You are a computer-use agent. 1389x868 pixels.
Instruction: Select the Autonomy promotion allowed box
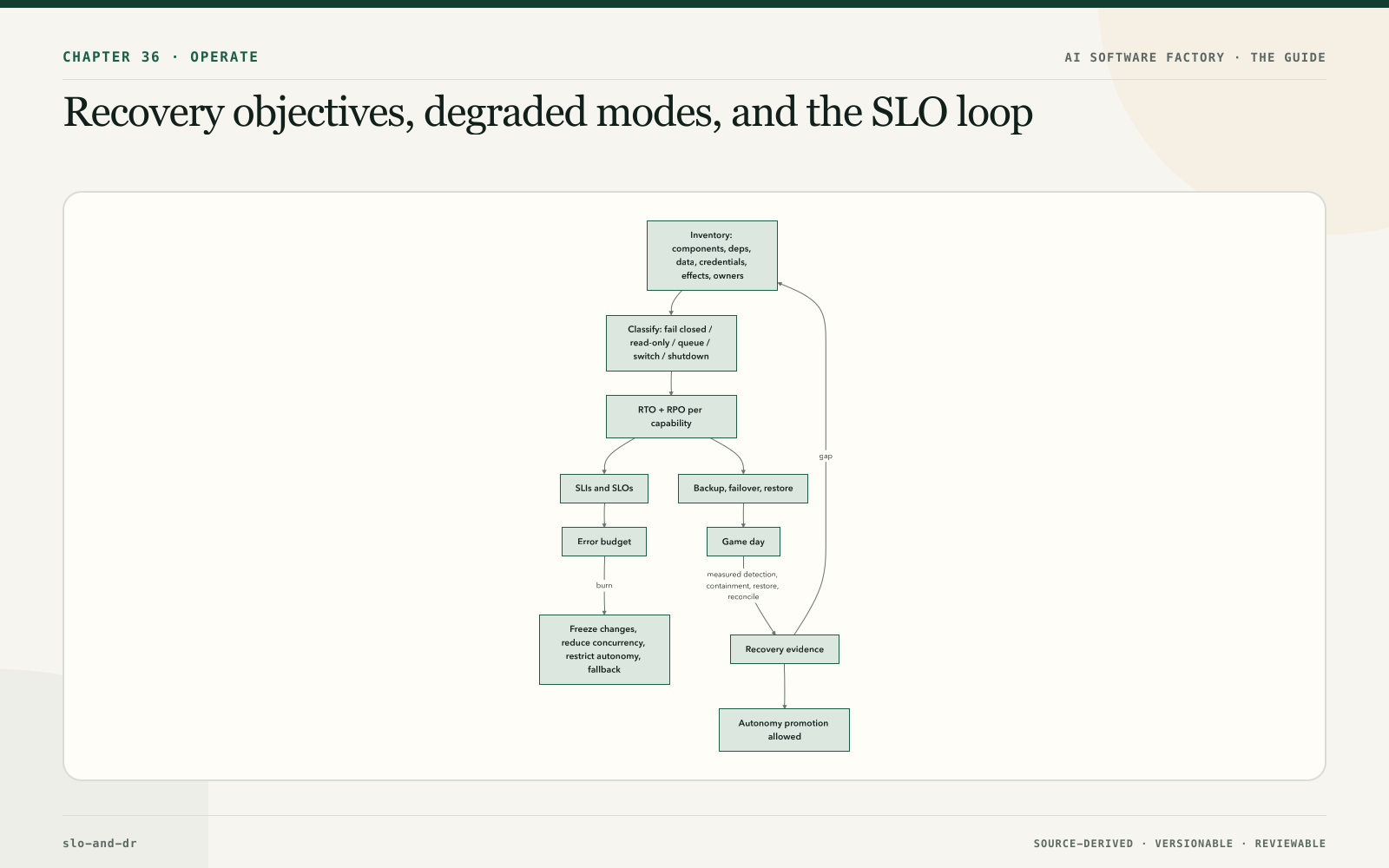coord(784,730)
